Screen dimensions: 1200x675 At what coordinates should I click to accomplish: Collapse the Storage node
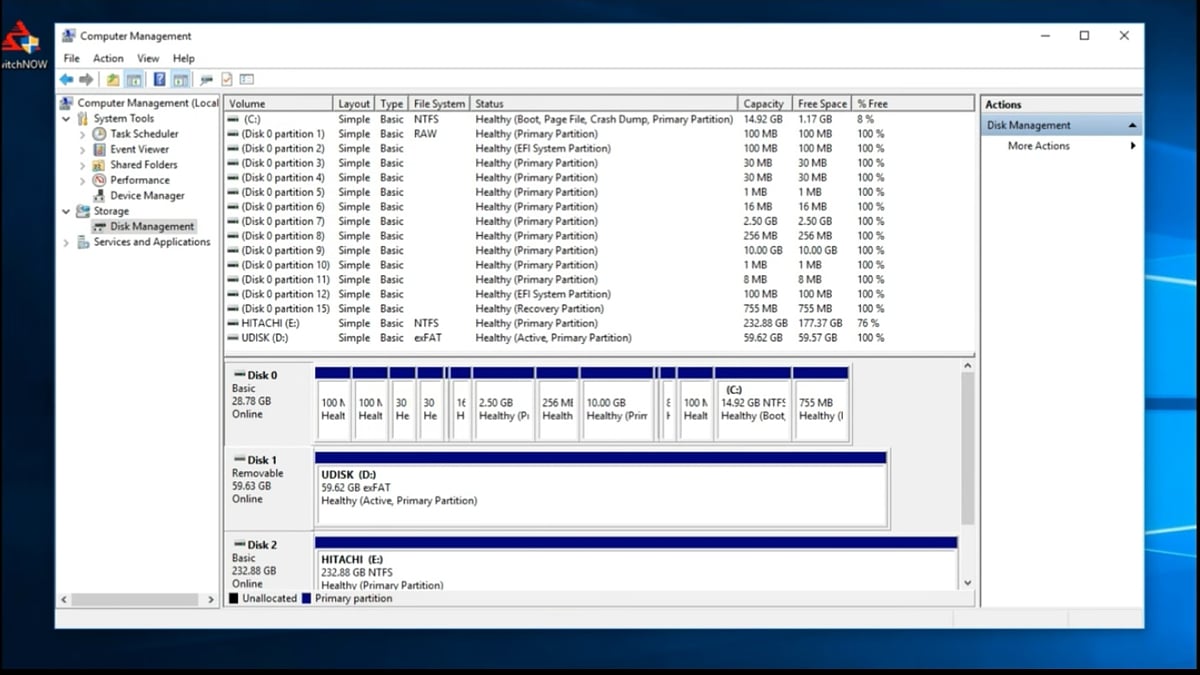(65, 211)
